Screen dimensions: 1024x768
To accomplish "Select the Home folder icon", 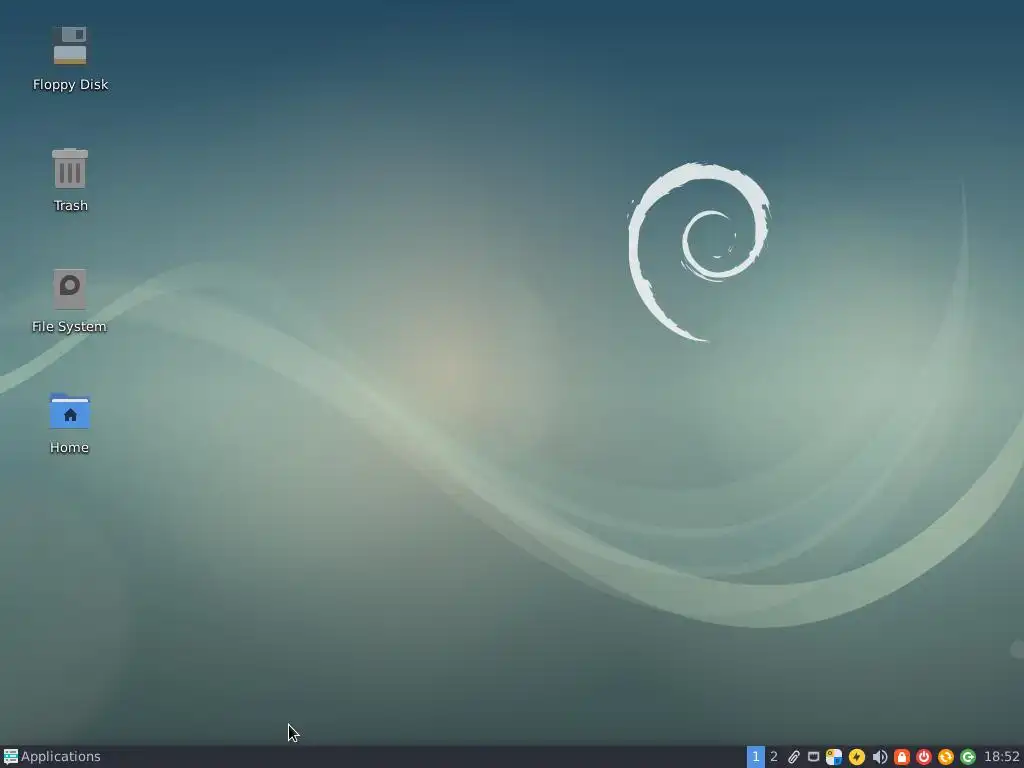I will tap(70, 411).
